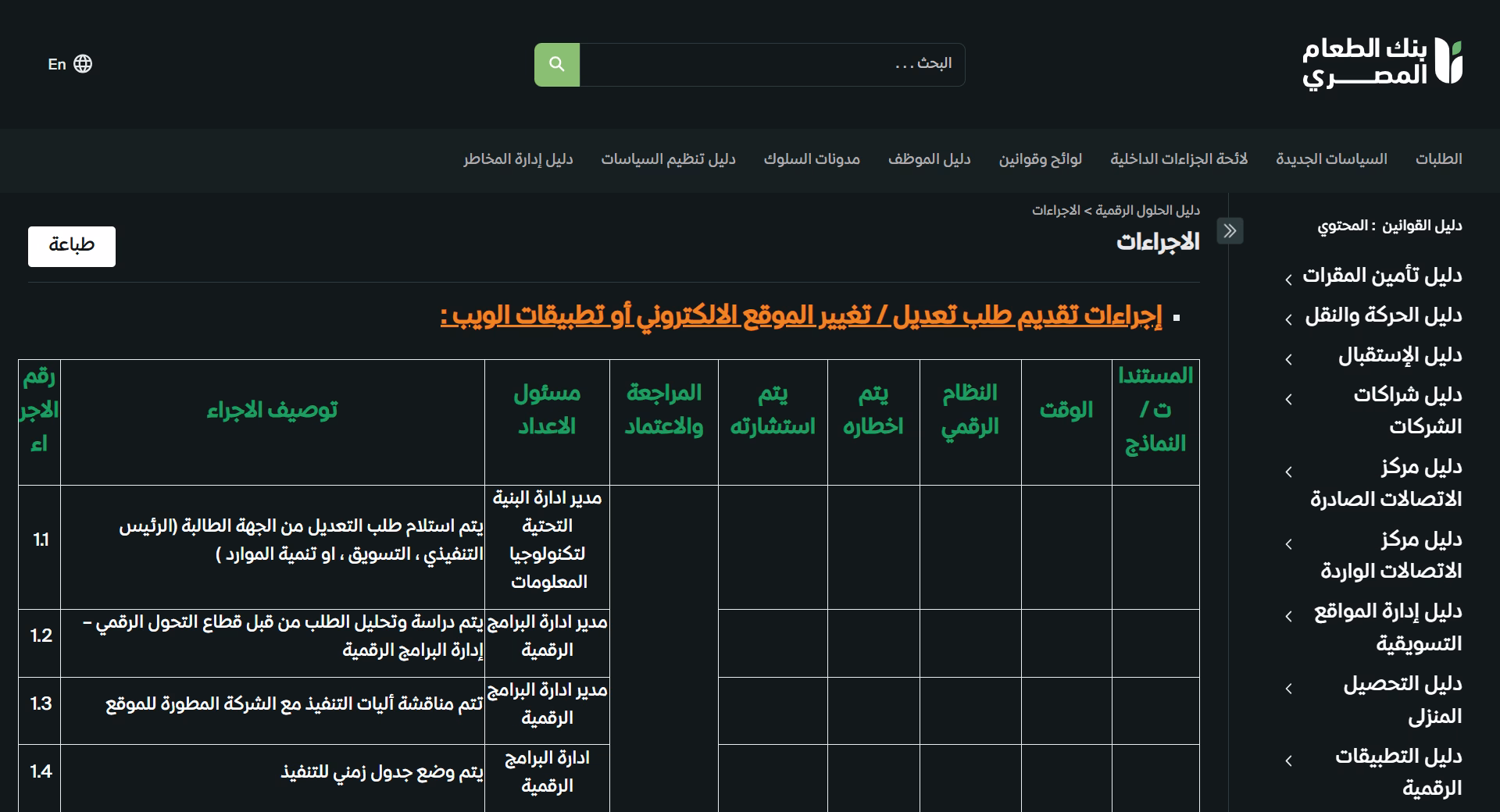Focus the البحث search input field

pyautogui.click(x=772, y=64)
